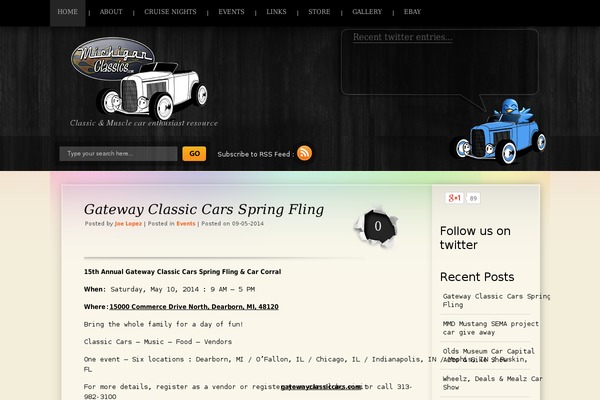Visit the STORE page
Image resolution: width=600 pixels, height=400 pixels.
pyautogui.click(x=319, y=12)
